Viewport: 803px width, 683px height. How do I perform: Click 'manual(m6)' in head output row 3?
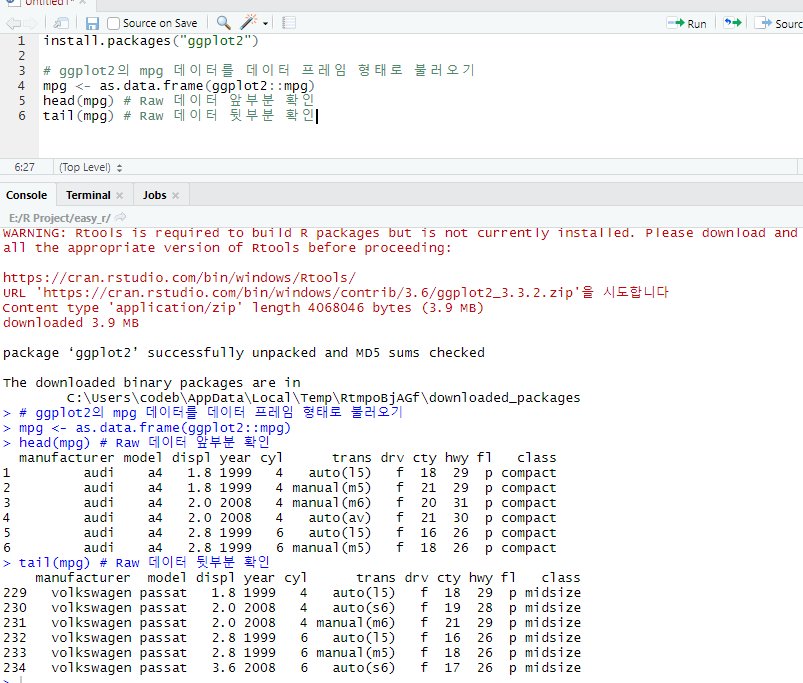coord(331,503)
